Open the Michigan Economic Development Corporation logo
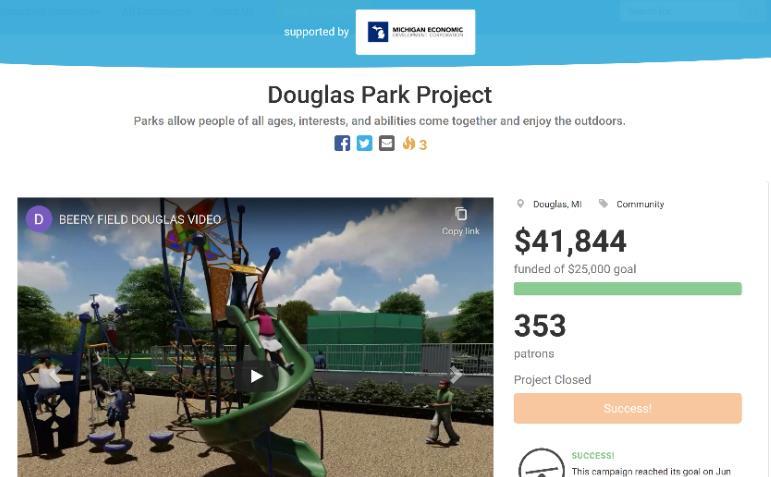771x477 pixels. click(415, 32)
